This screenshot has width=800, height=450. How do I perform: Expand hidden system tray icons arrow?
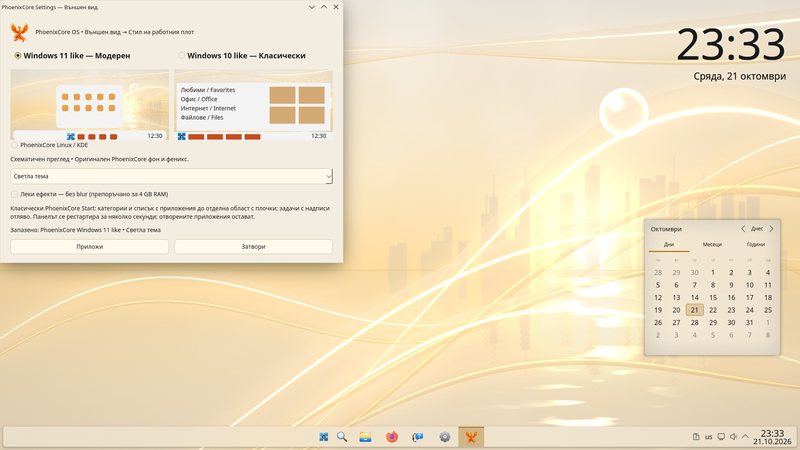(745, 437)
